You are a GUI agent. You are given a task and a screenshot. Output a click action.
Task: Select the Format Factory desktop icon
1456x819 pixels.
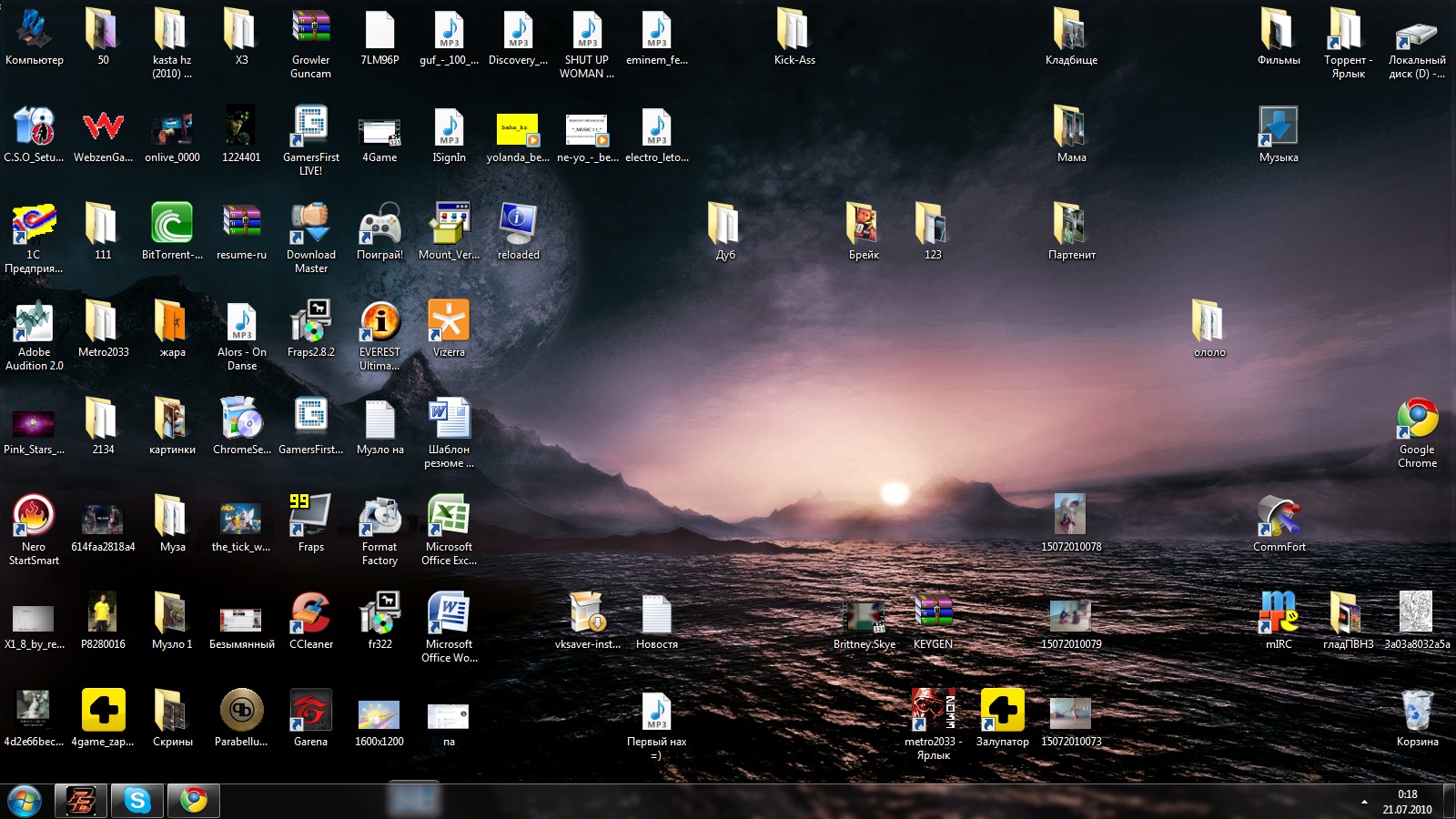tap(379, 516)
